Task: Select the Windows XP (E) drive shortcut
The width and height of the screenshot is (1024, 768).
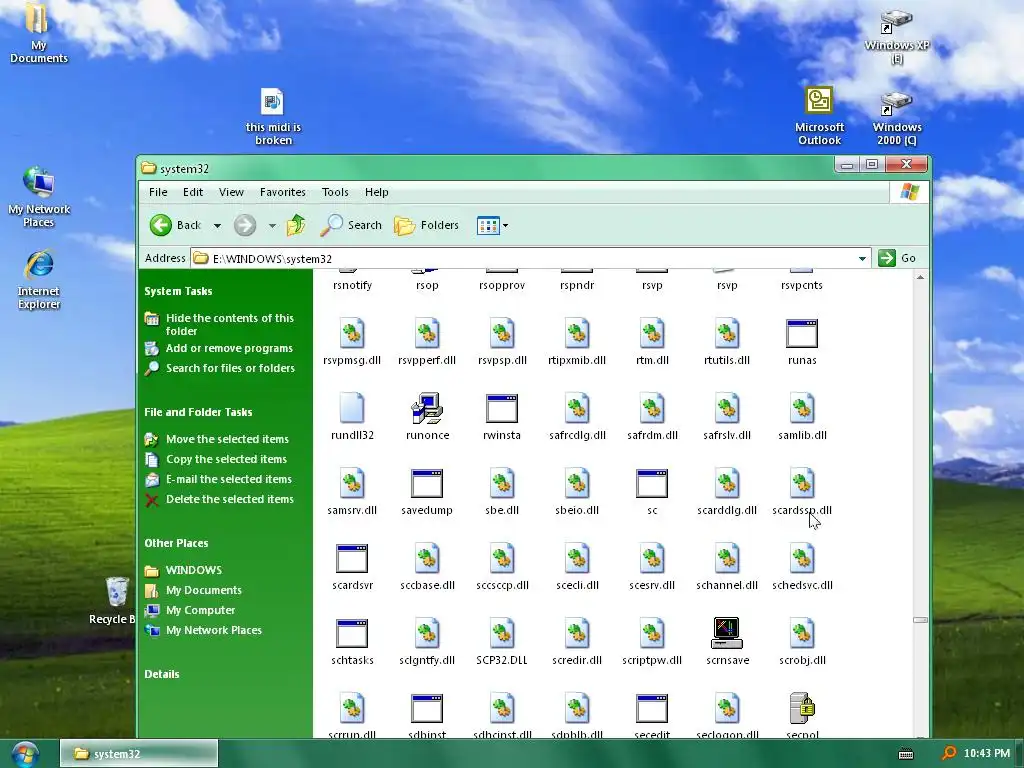Action: pyautogui.click(x=897, y=36)
